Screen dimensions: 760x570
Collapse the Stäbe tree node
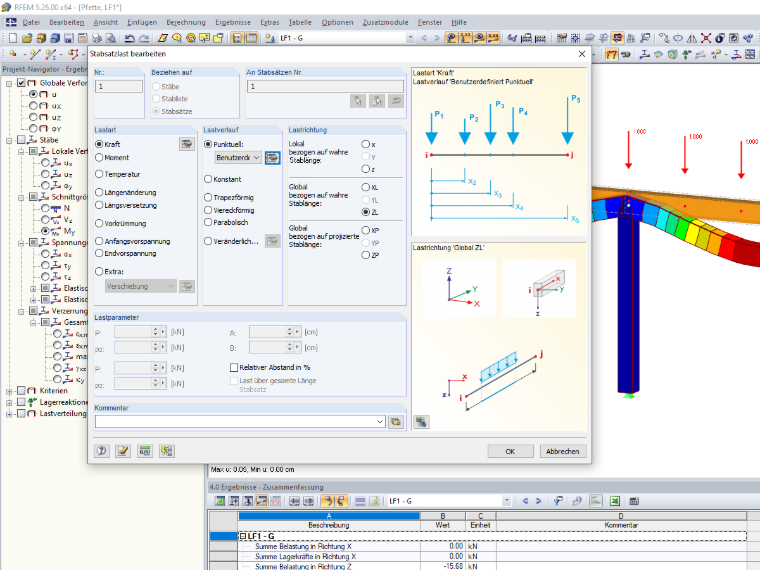(x=9, y=141)
